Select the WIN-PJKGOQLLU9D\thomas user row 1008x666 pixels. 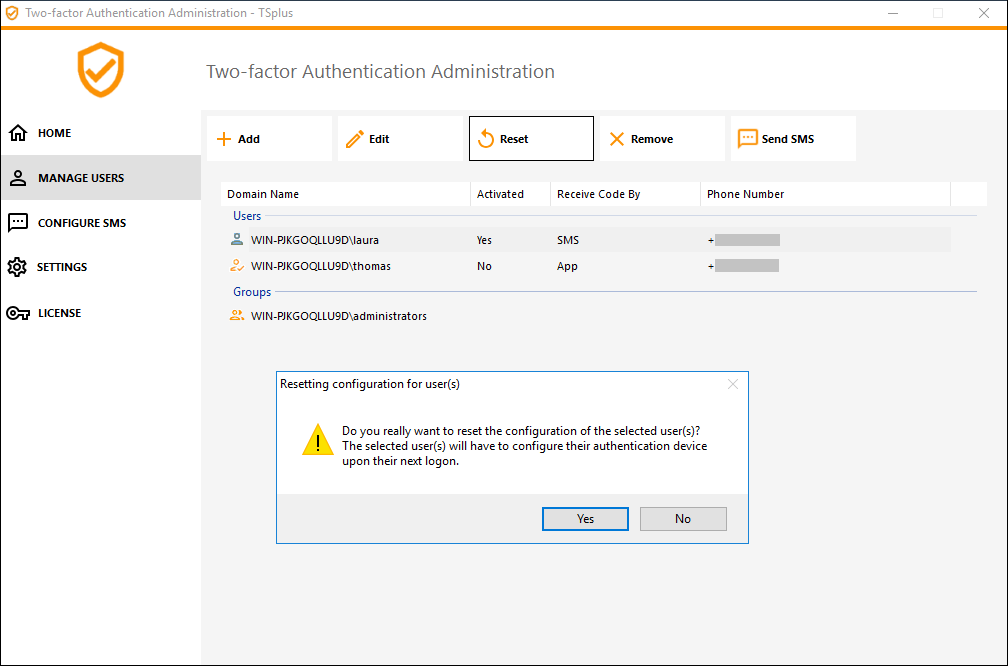click(320, 266)
